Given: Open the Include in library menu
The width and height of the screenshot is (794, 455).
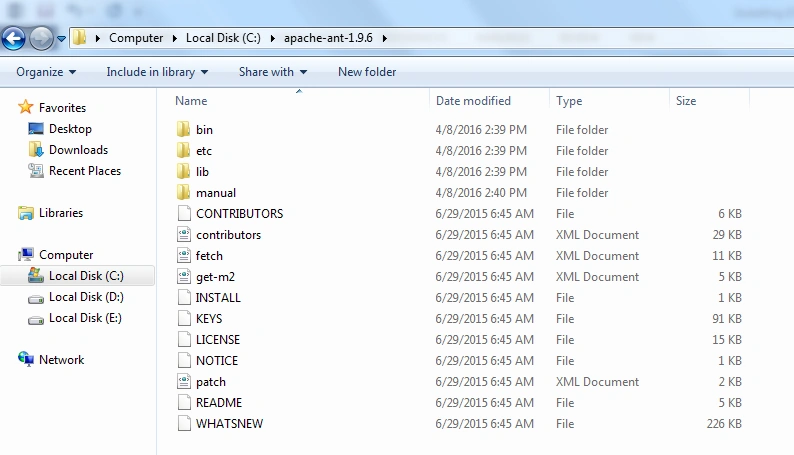Looking at the screenshot, I should pyautogui.click(x=157, y=72).
